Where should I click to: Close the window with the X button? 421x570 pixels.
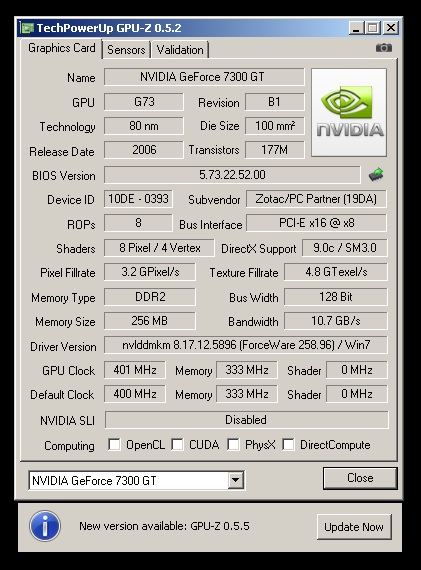(391, 28)
